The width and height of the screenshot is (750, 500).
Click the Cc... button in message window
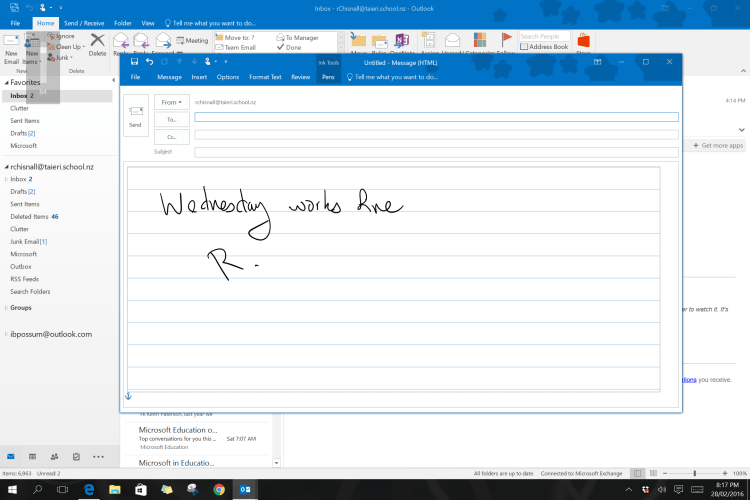172,137
